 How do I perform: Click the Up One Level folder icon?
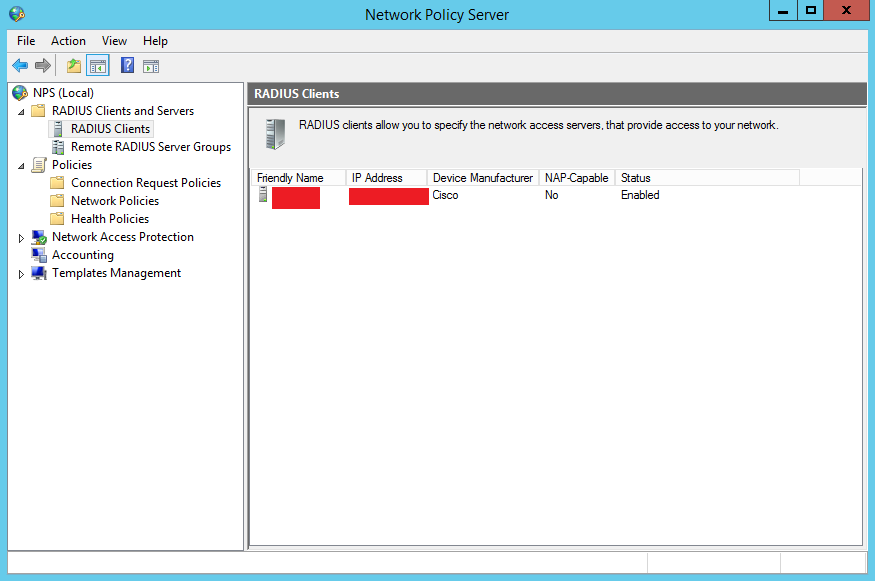coord(74,66)
